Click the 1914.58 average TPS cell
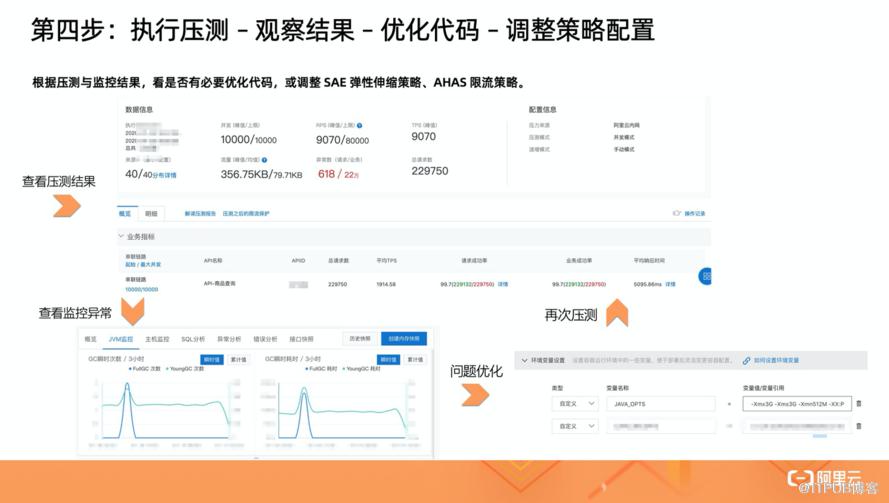The height and width of the screenshot is (503, 889). pyautogui.click(x=386, y=284)
